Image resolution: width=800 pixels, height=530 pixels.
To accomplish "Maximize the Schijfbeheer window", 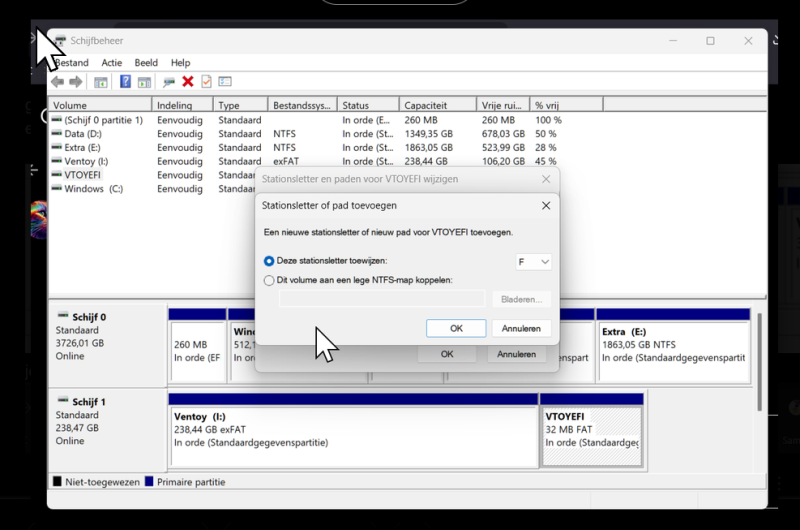I will [710, 41].
